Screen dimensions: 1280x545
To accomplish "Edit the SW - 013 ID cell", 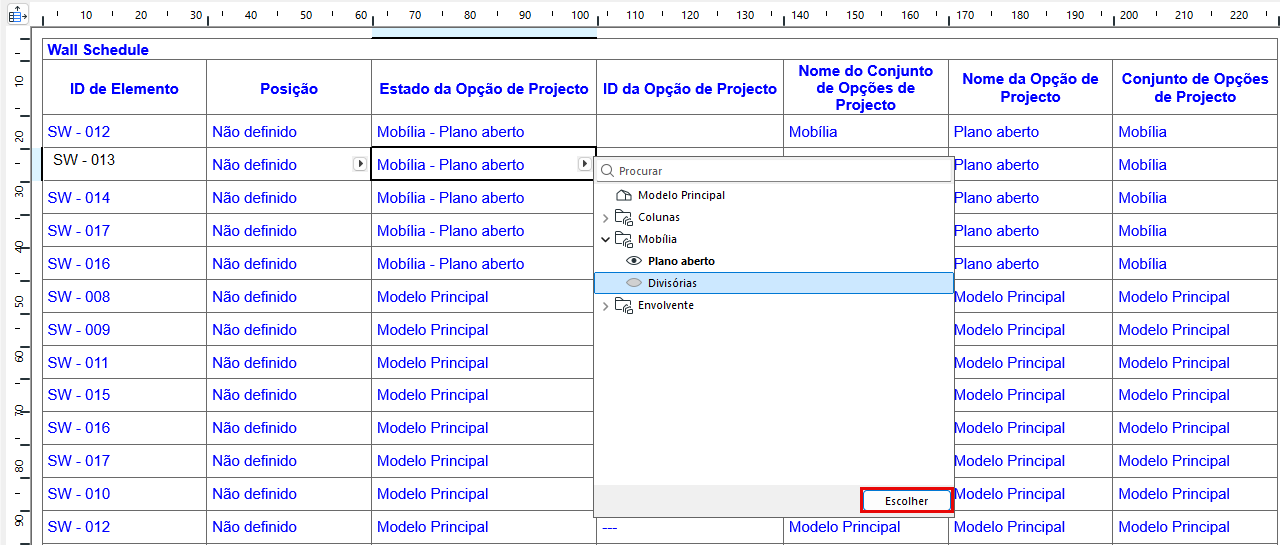I will point(124,164).
